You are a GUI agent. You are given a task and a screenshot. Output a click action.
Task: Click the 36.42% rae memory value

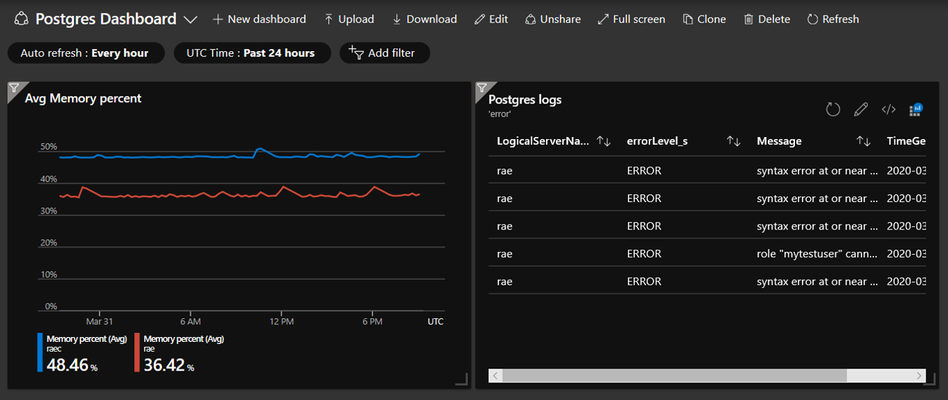click(169, 366)
